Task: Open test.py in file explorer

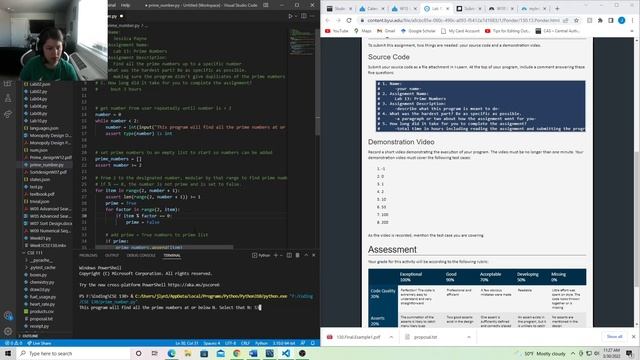Action: point(36,187)
